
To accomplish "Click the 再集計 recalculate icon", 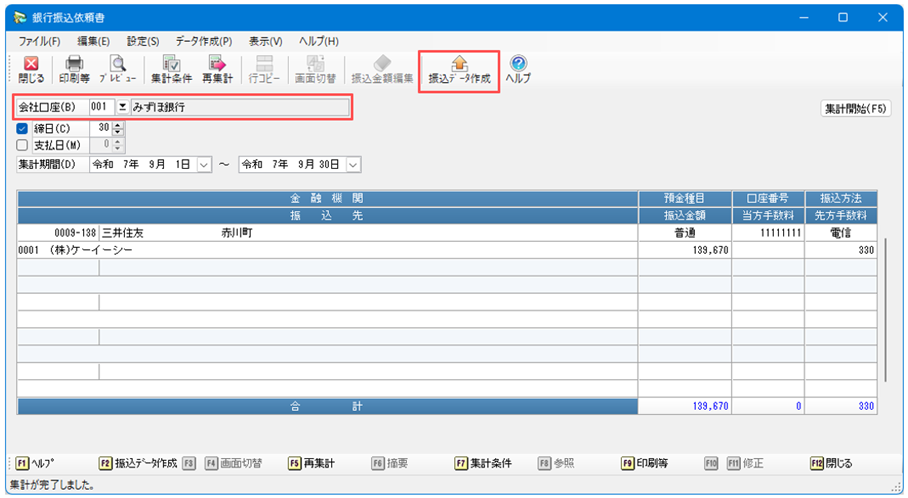I will (217, 69).
